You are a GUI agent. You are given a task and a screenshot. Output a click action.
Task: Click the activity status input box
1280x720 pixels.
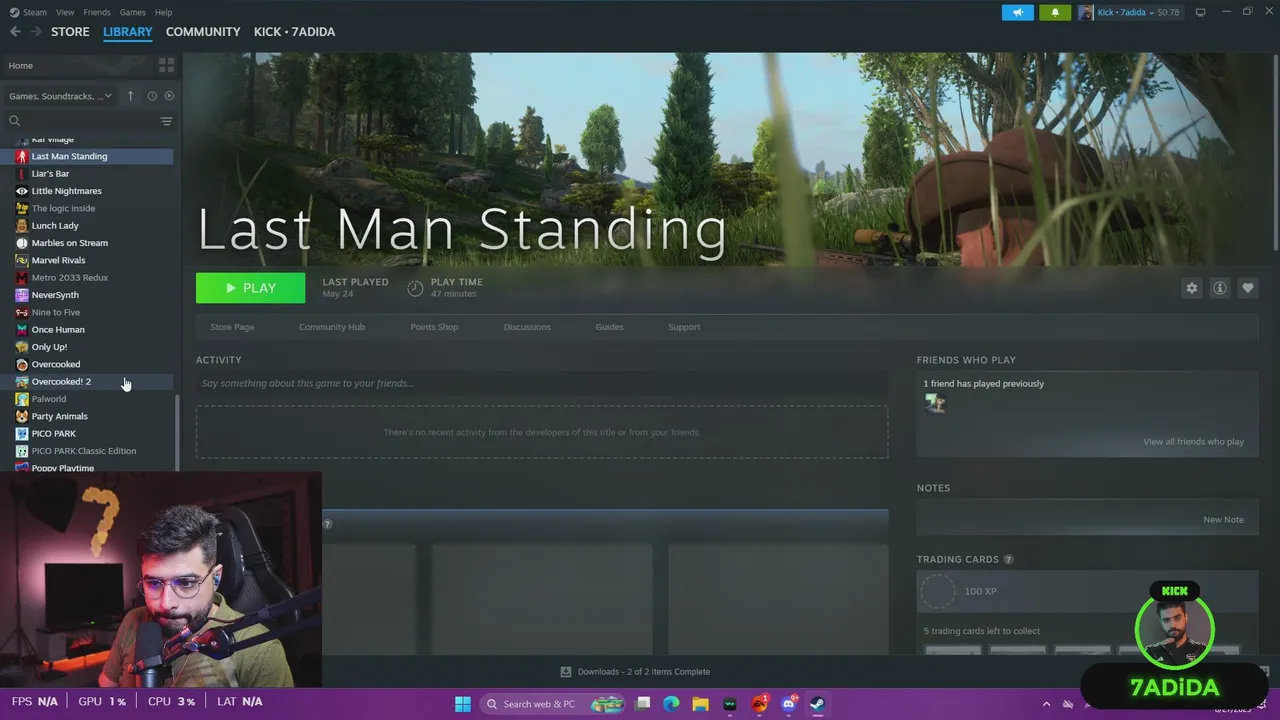542,384
